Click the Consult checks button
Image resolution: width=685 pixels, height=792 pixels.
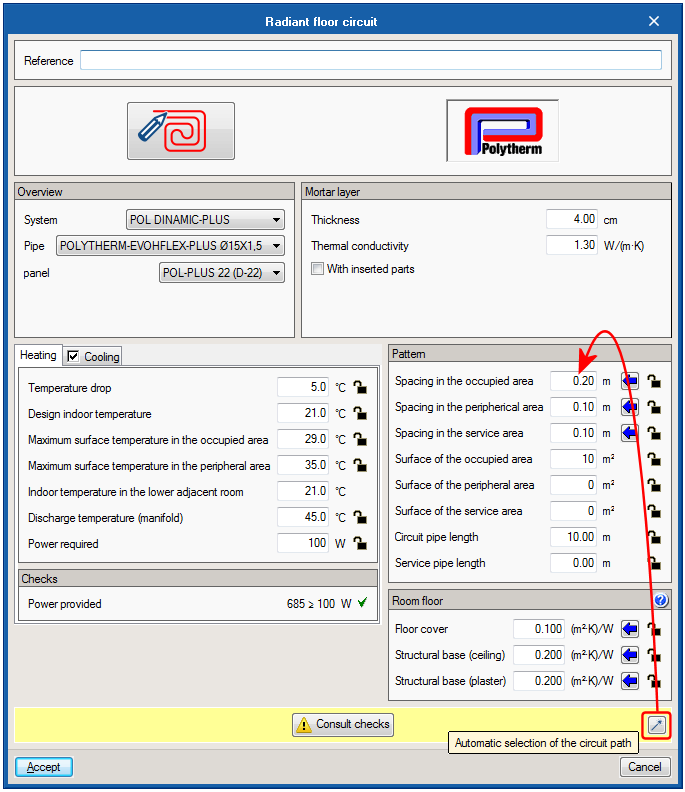tap(343, 725)
